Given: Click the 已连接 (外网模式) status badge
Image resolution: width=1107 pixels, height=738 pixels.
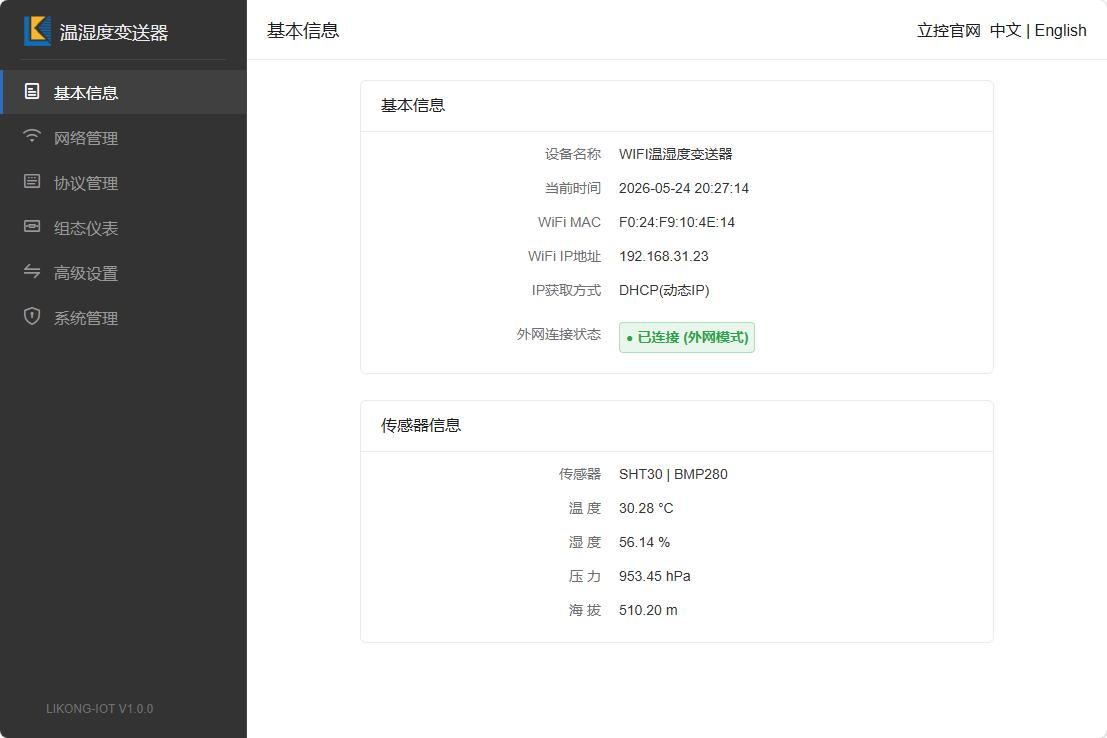Looking at the screenshot, I should [687, 338].
